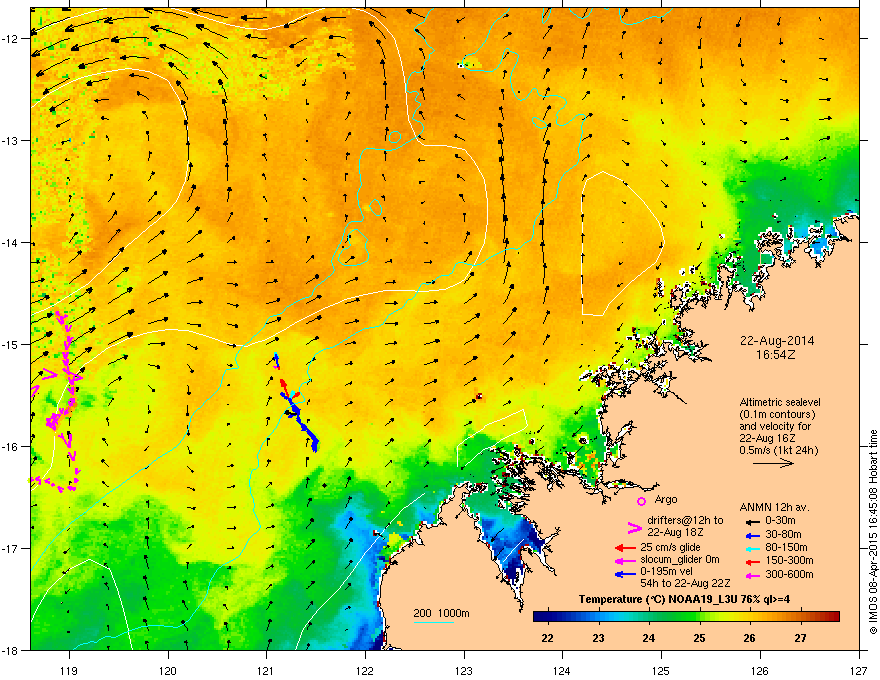This screenshot has height=680, width=880.
Task: Click the cyan bathymetry line under 200 1000m
Action: [434, 623]
